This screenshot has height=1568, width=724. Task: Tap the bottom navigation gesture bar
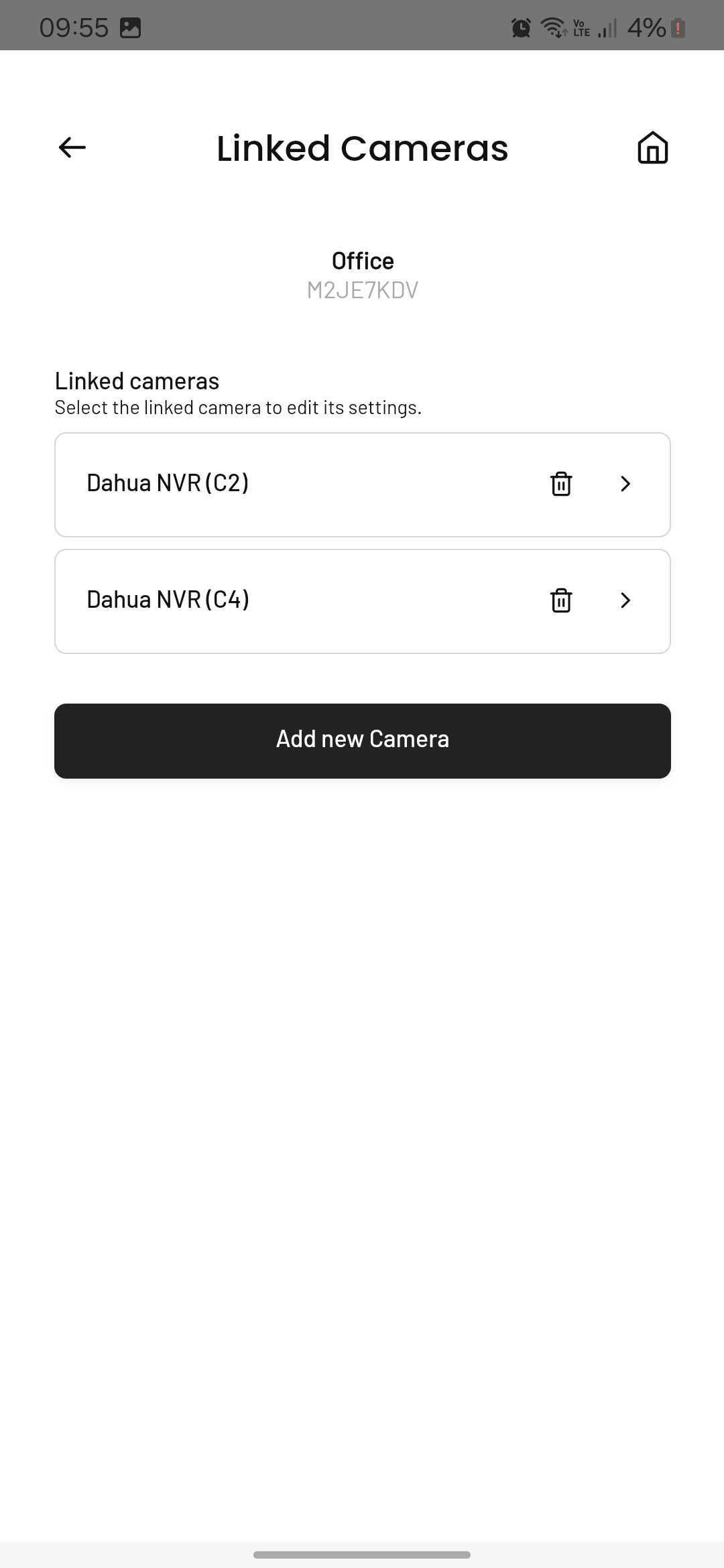[x=362, y=1555]
